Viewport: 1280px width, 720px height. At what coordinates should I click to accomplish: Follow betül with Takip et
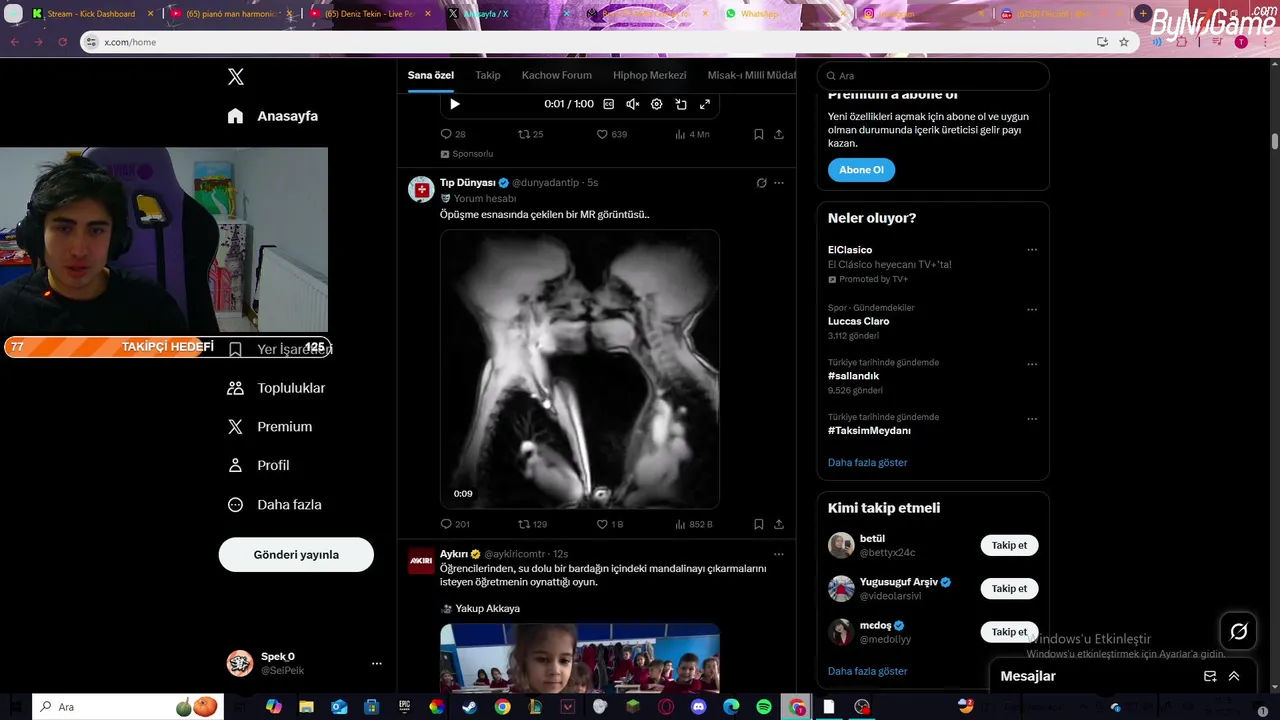(x=1009, y=546)
